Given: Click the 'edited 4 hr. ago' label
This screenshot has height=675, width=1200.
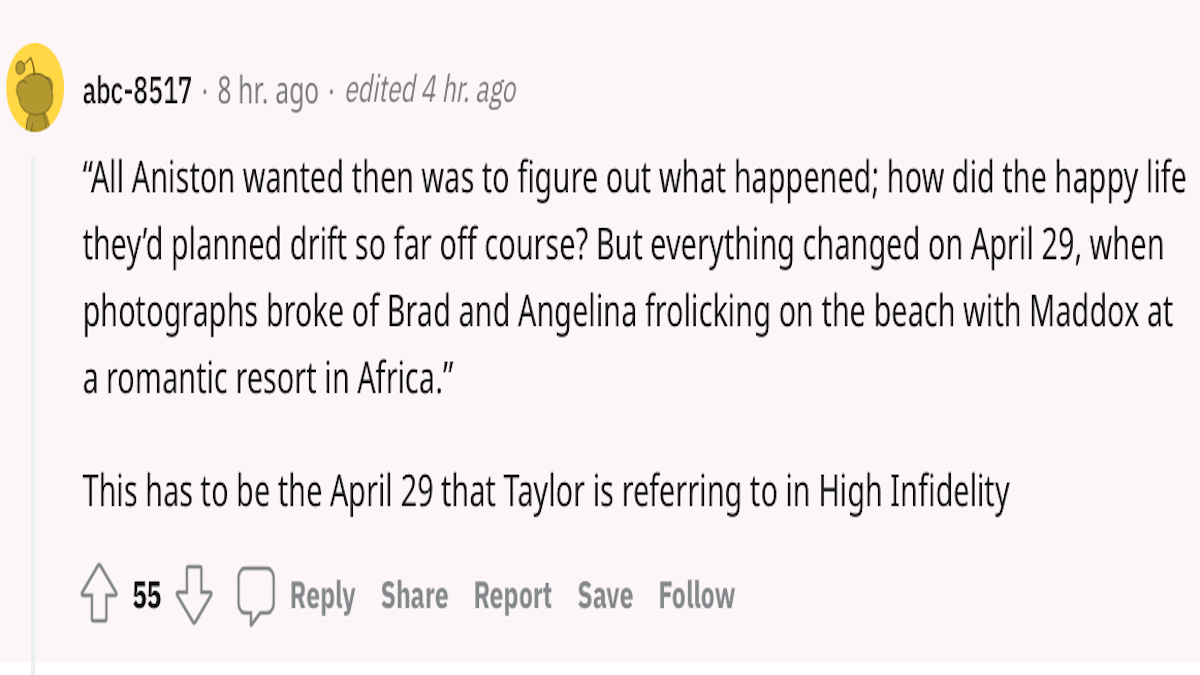Looking at the screenshot, I should 430,92.
